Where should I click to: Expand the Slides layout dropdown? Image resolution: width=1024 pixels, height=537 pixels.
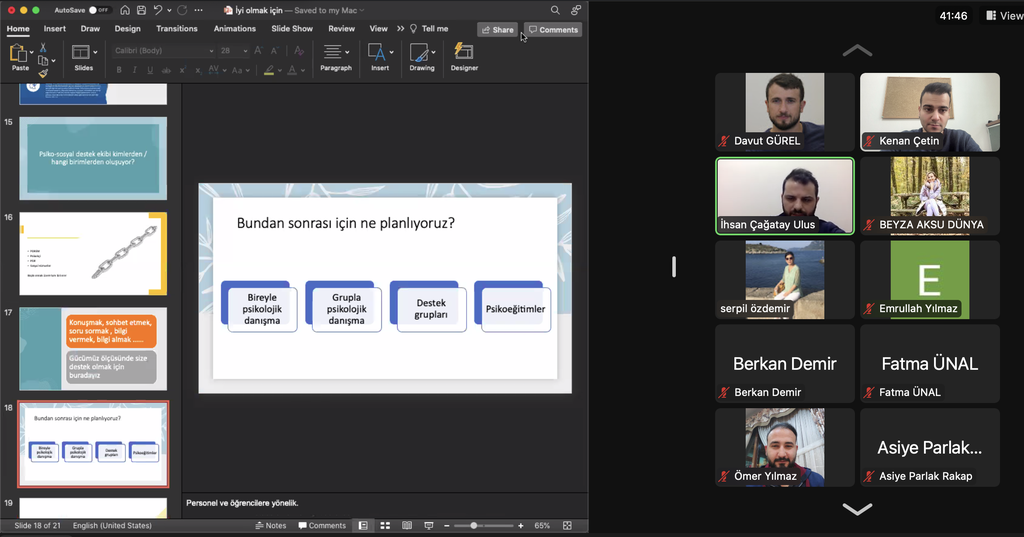tap(95, 52)
